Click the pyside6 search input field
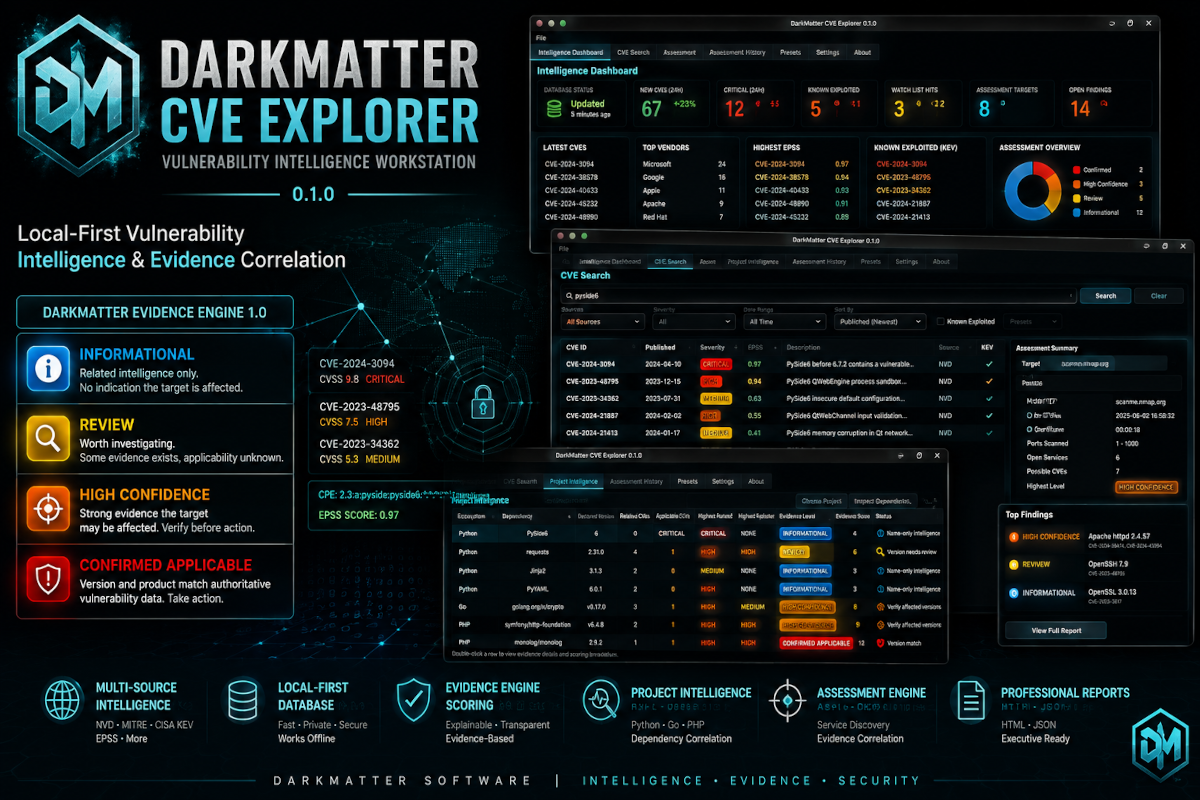 pyautogui.click(x=818, y=296)
